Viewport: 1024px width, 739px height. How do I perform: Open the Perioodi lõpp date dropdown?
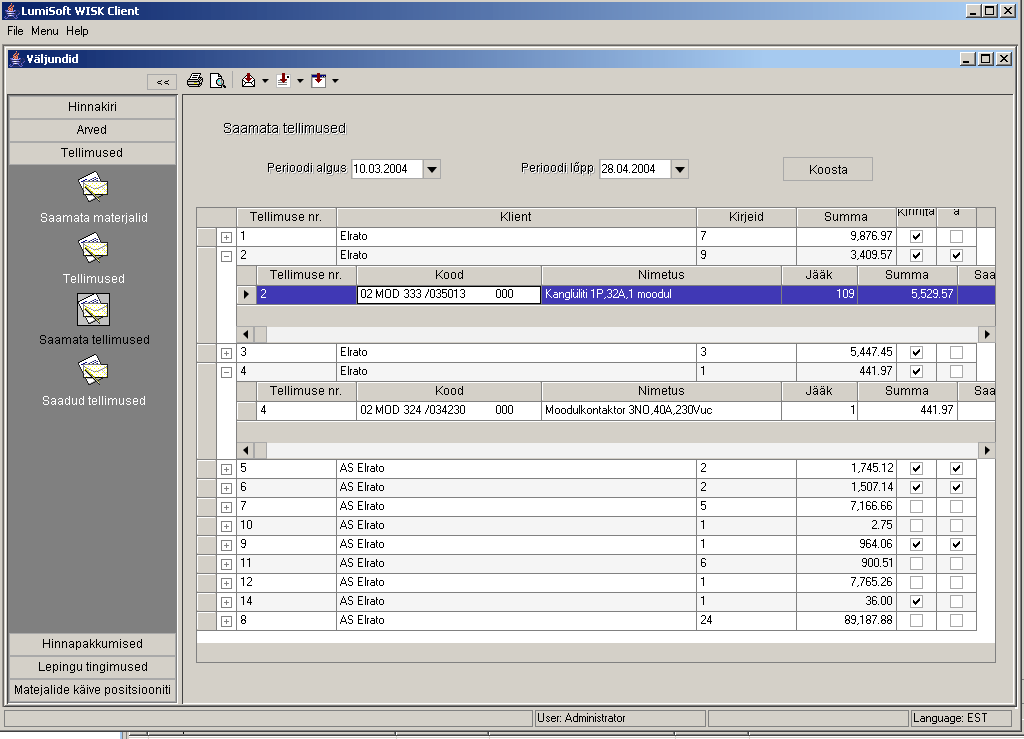click(680, 170)
